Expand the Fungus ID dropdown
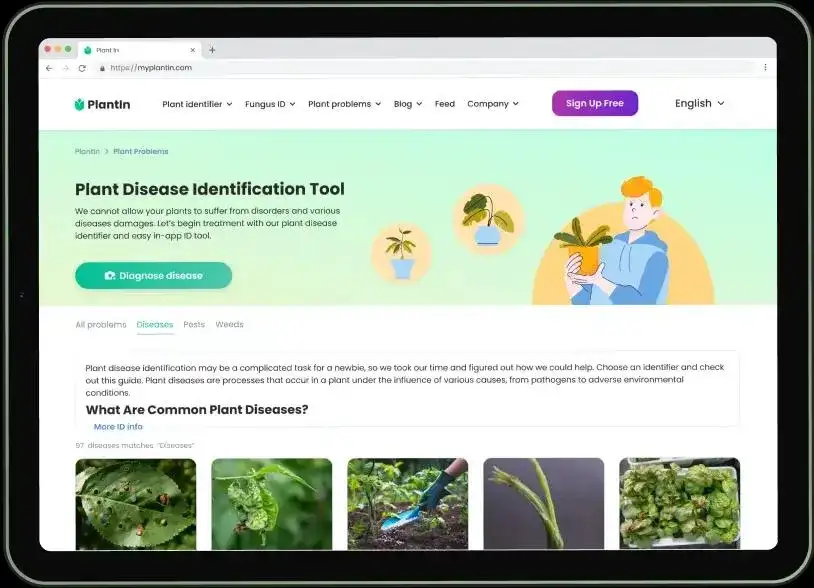The height and width of the screenshot is (588, 814). click(270, 104)
